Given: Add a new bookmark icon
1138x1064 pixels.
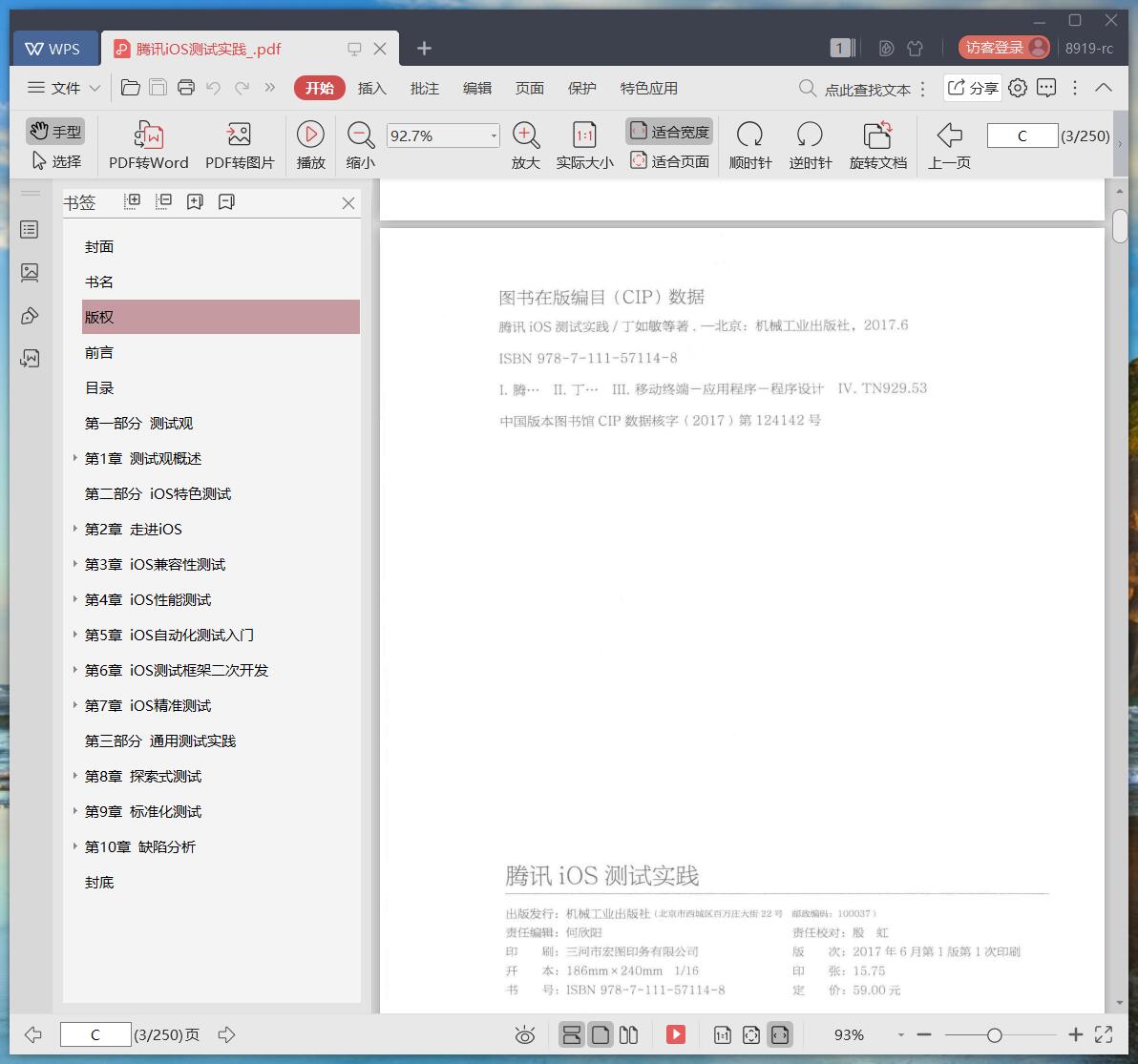Looking at the screenshot, I should [x=195, y=201].
